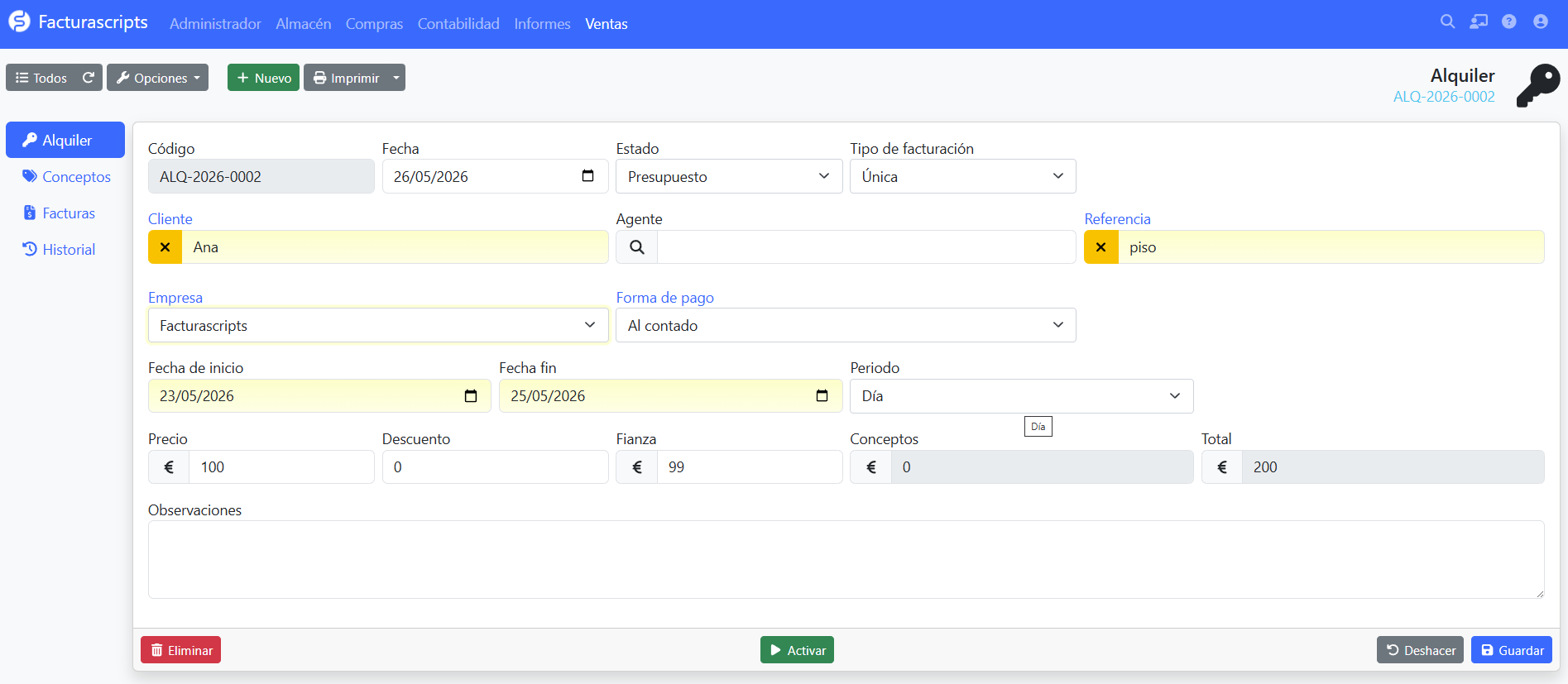Expand the Forma de pago dropdown

[x=846, y=326]
